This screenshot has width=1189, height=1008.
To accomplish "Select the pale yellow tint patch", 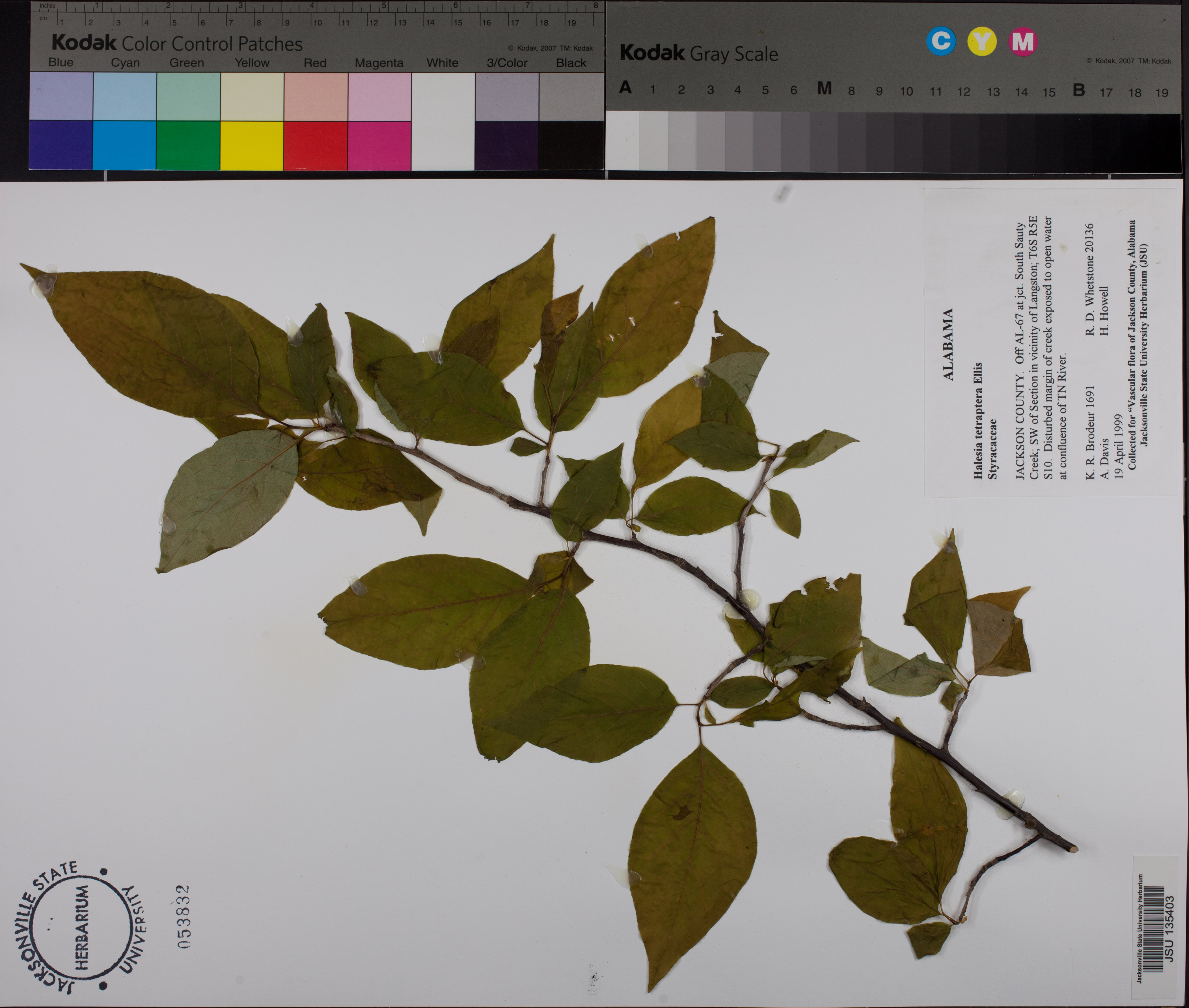I will pos(252,96).
